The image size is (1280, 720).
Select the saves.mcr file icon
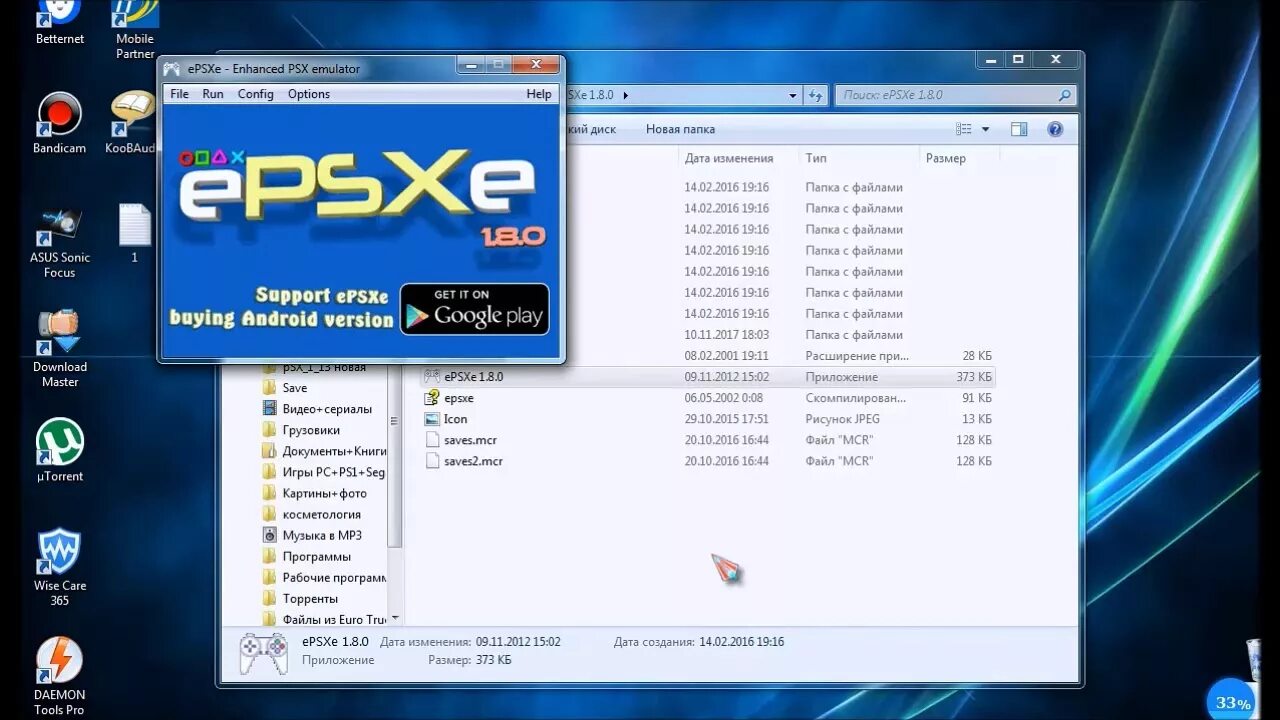click(x=432, y=440)
